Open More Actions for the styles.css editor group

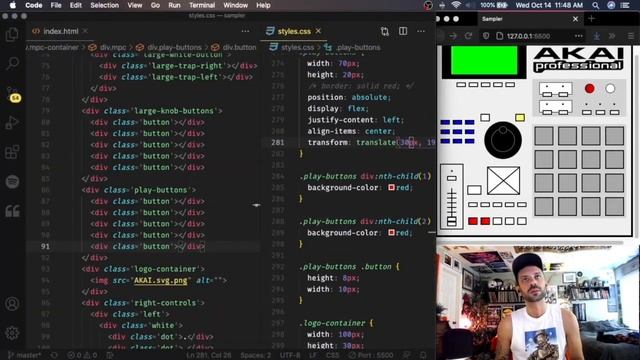421,31
